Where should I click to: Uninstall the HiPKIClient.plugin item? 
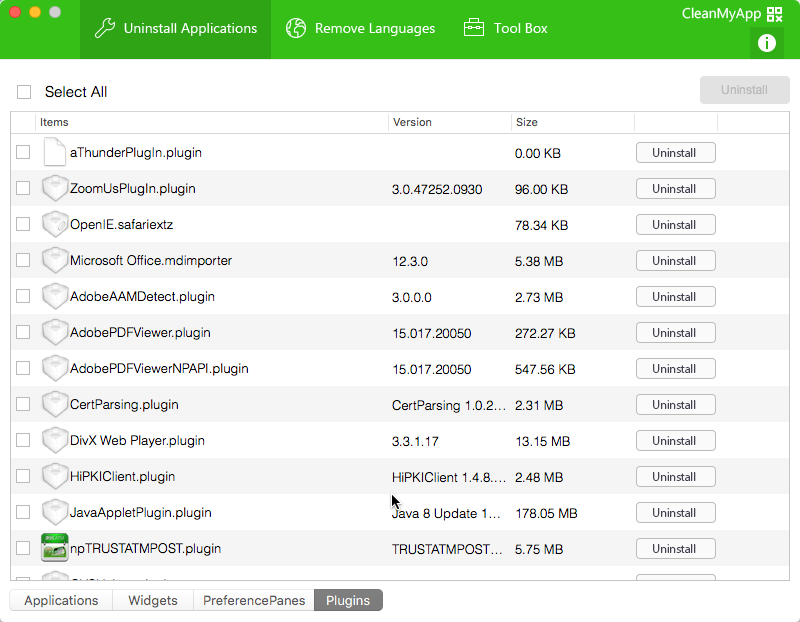pos(675,476)
